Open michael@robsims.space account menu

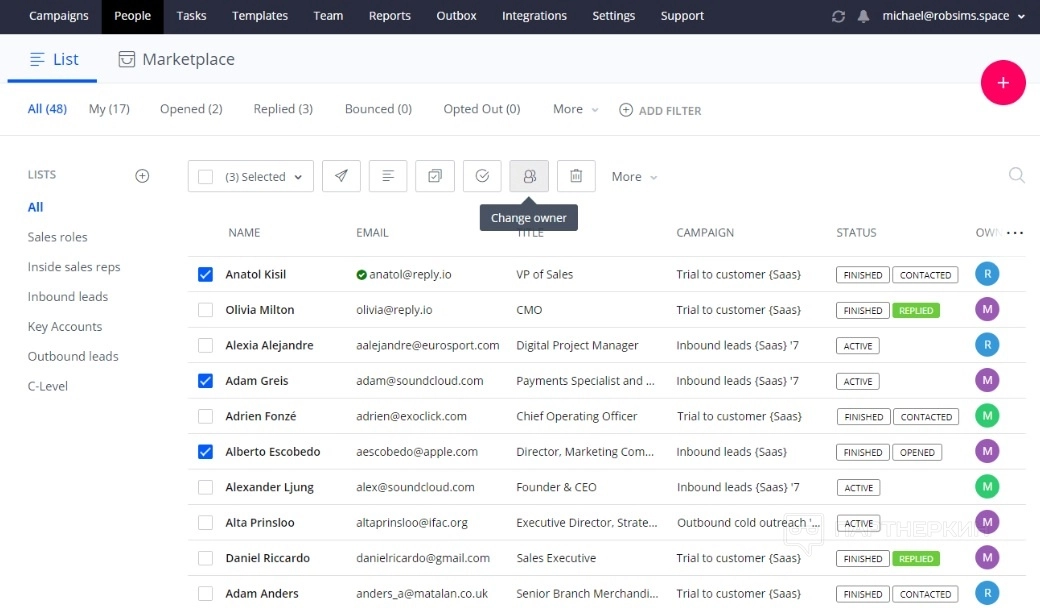[953, 16]
